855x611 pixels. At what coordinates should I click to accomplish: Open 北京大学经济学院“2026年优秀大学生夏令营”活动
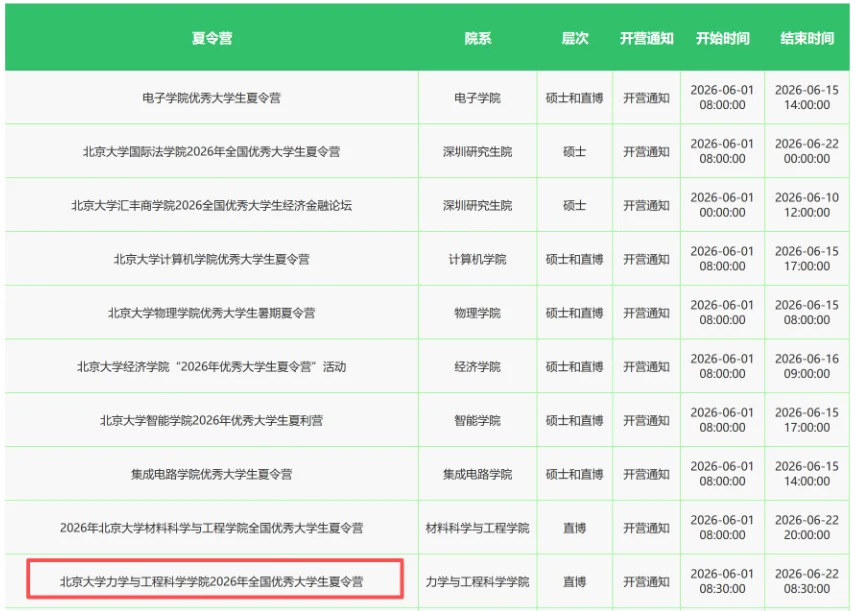[212, 367]
